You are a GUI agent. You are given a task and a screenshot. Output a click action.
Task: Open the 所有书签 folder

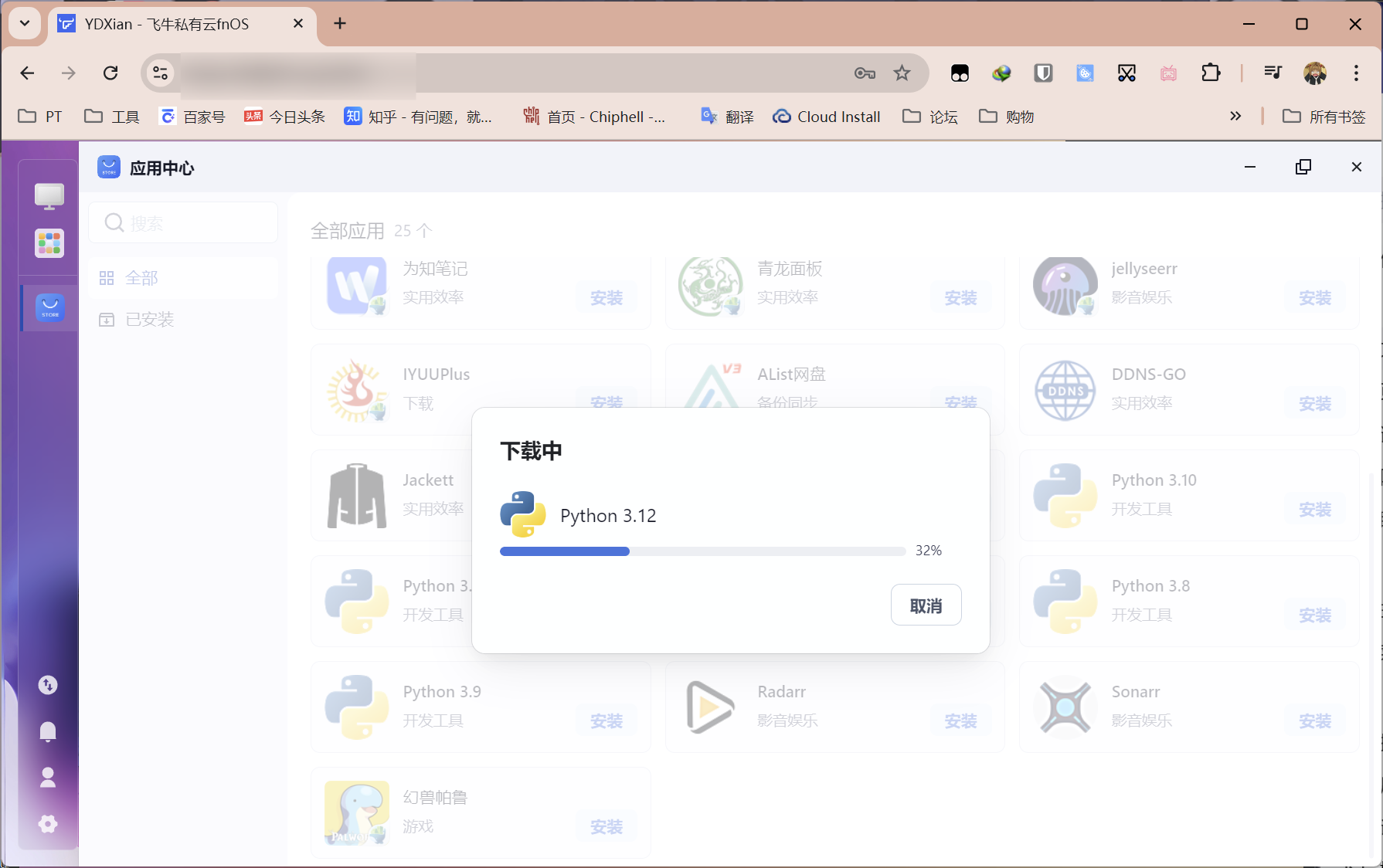coord(1324,117)
